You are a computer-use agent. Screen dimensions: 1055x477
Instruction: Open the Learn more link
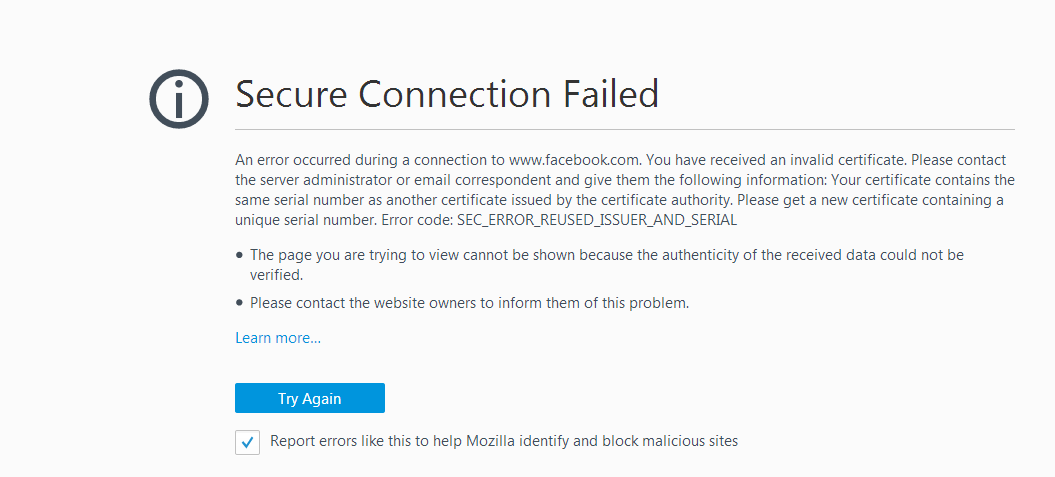278,338
